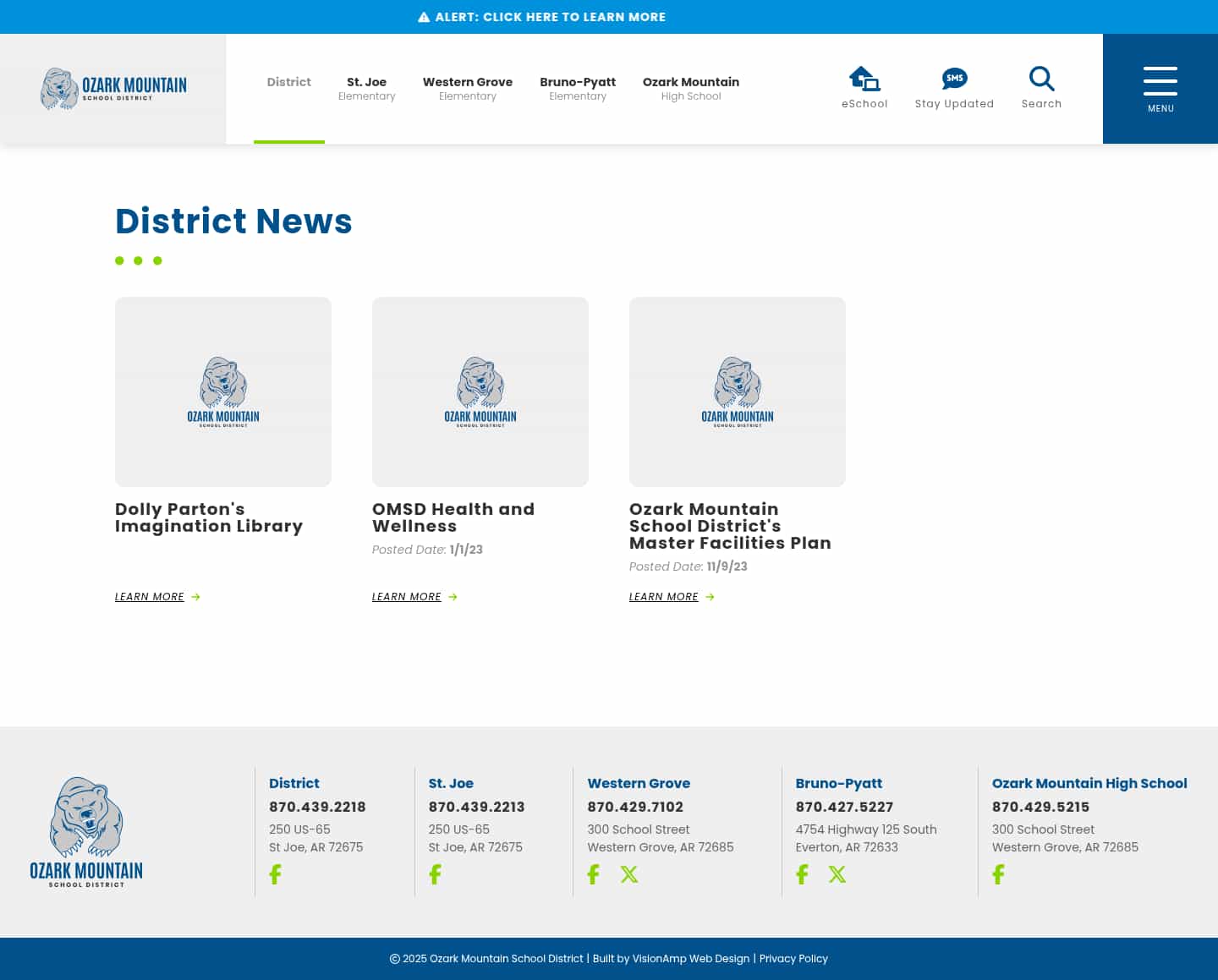Open the hamburger MENU icon
Image resolution: width=1218 pixels, height=980 pixels.
click(x=1160, y=82)
